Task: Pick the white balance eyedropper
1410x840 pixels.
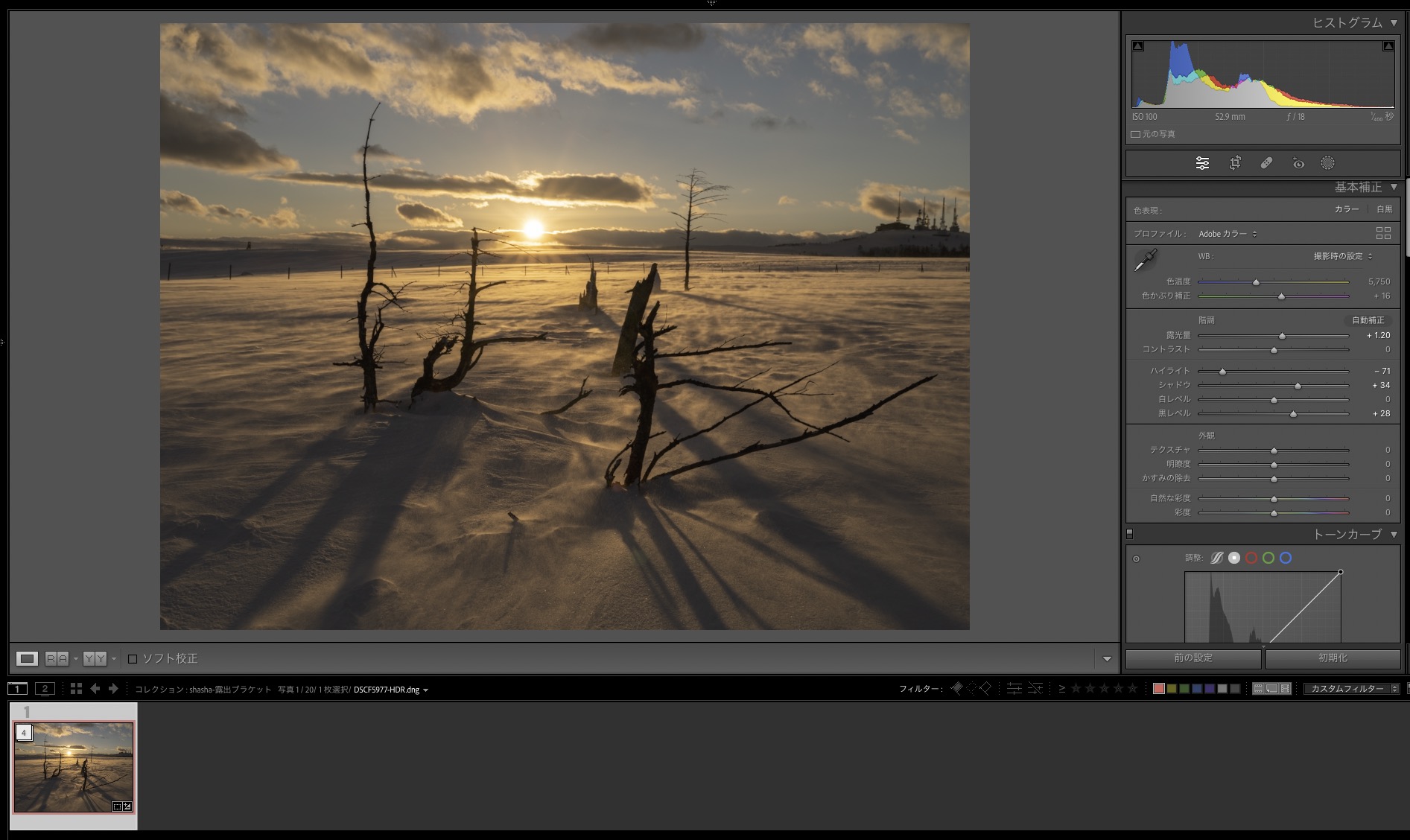Action: click(1145, 260)
